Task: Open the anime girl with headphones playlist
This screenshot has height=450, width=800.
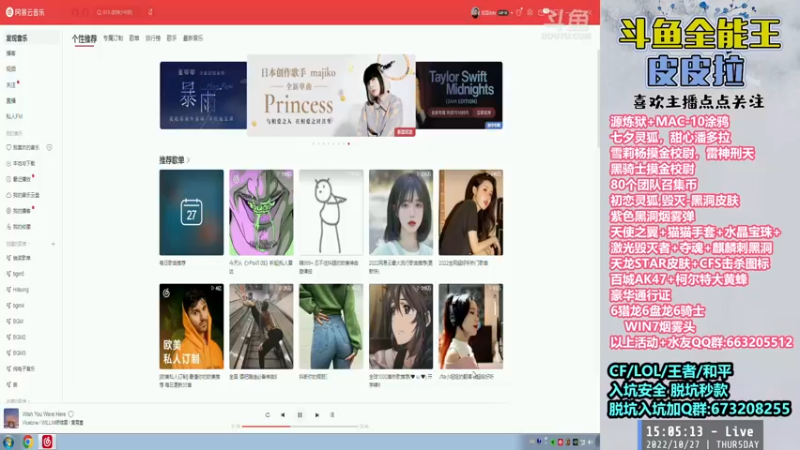Action: pos(401,327)
